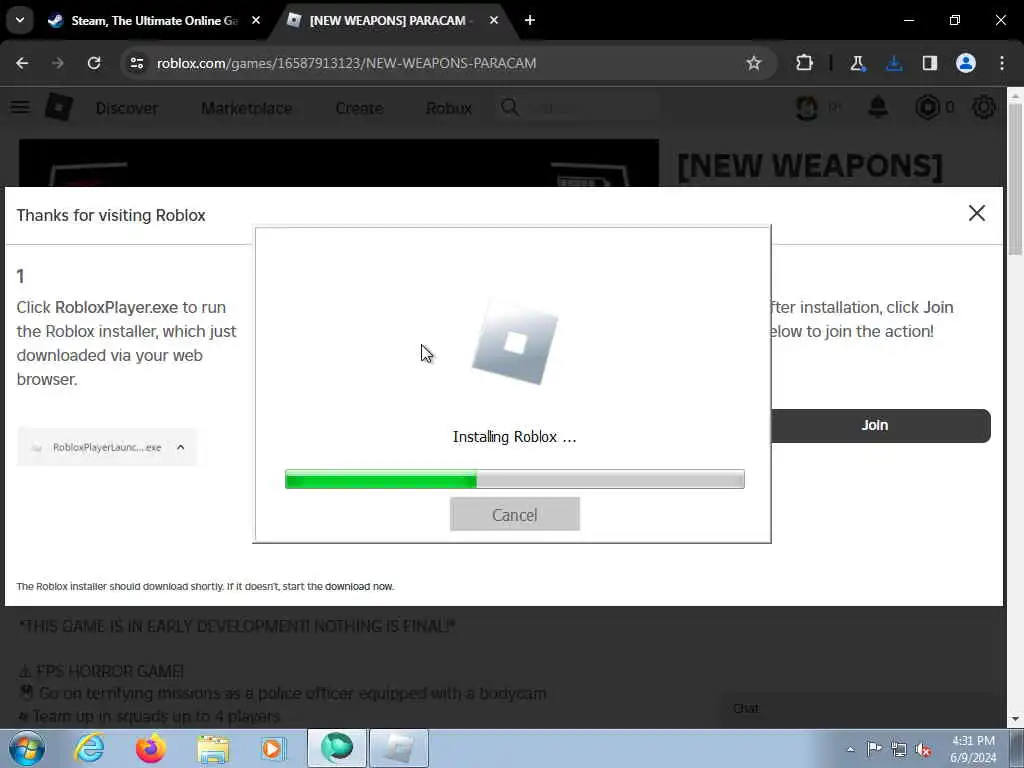Click the Installing Roblox progress bar
Image resolution: width=1024 pixels, height=768 pixels.
[515, 479]
